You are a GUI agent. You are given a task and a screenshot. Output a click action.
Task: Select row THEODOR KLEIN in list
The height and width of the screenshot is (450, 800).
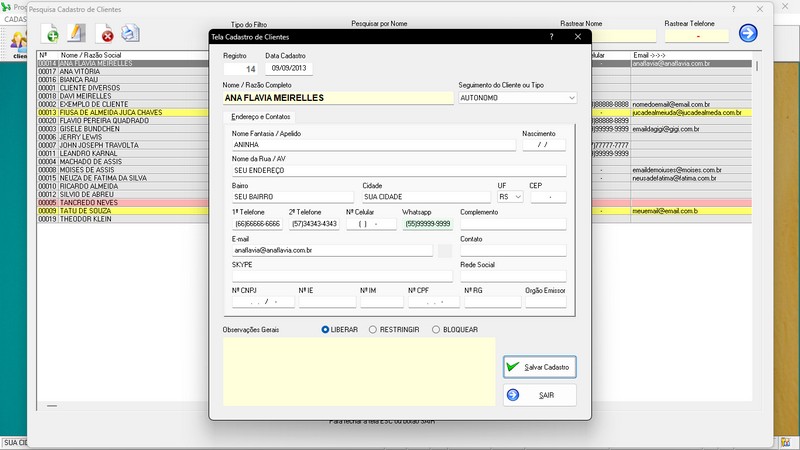pyautogui.click(x=122, y=219)
